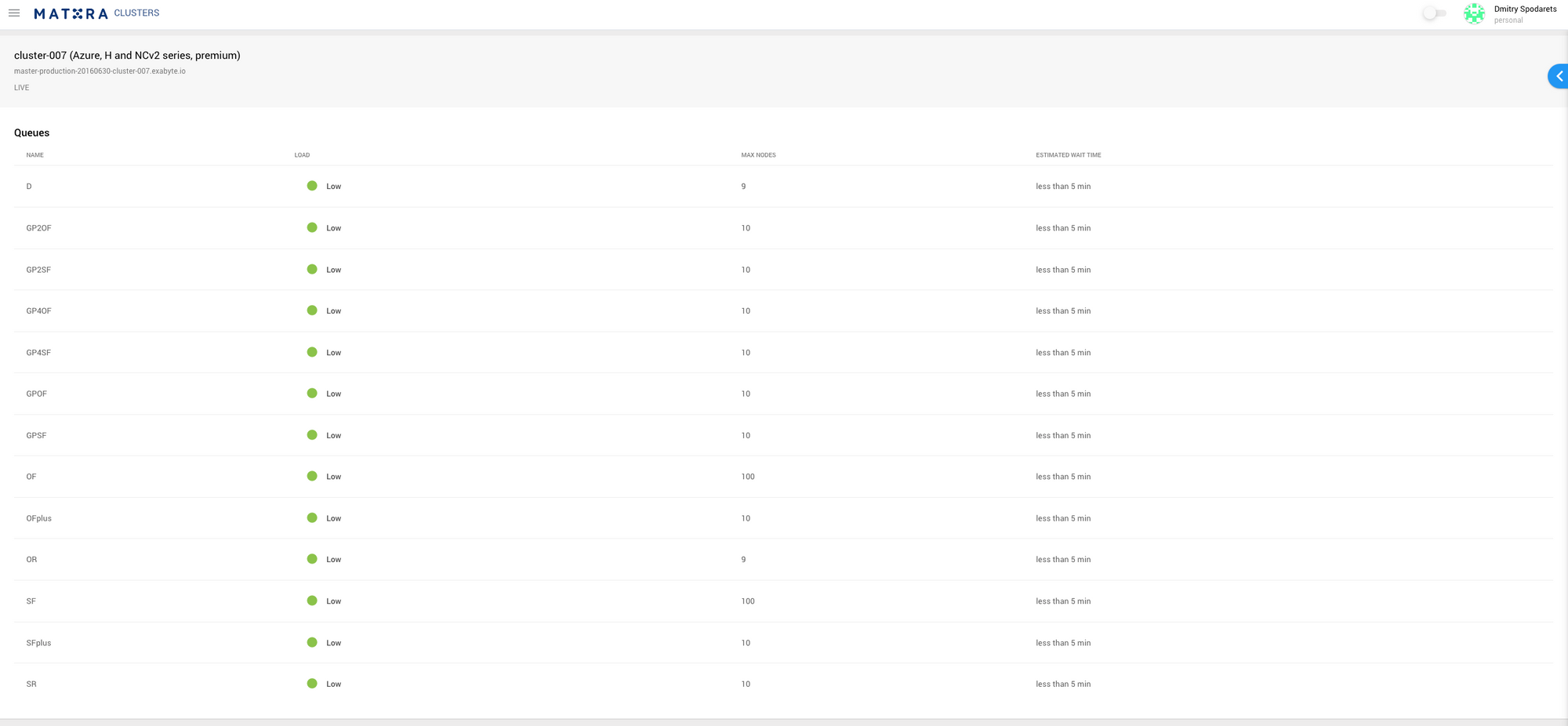Click the max nodes value 100 for OF

point(748,477)
